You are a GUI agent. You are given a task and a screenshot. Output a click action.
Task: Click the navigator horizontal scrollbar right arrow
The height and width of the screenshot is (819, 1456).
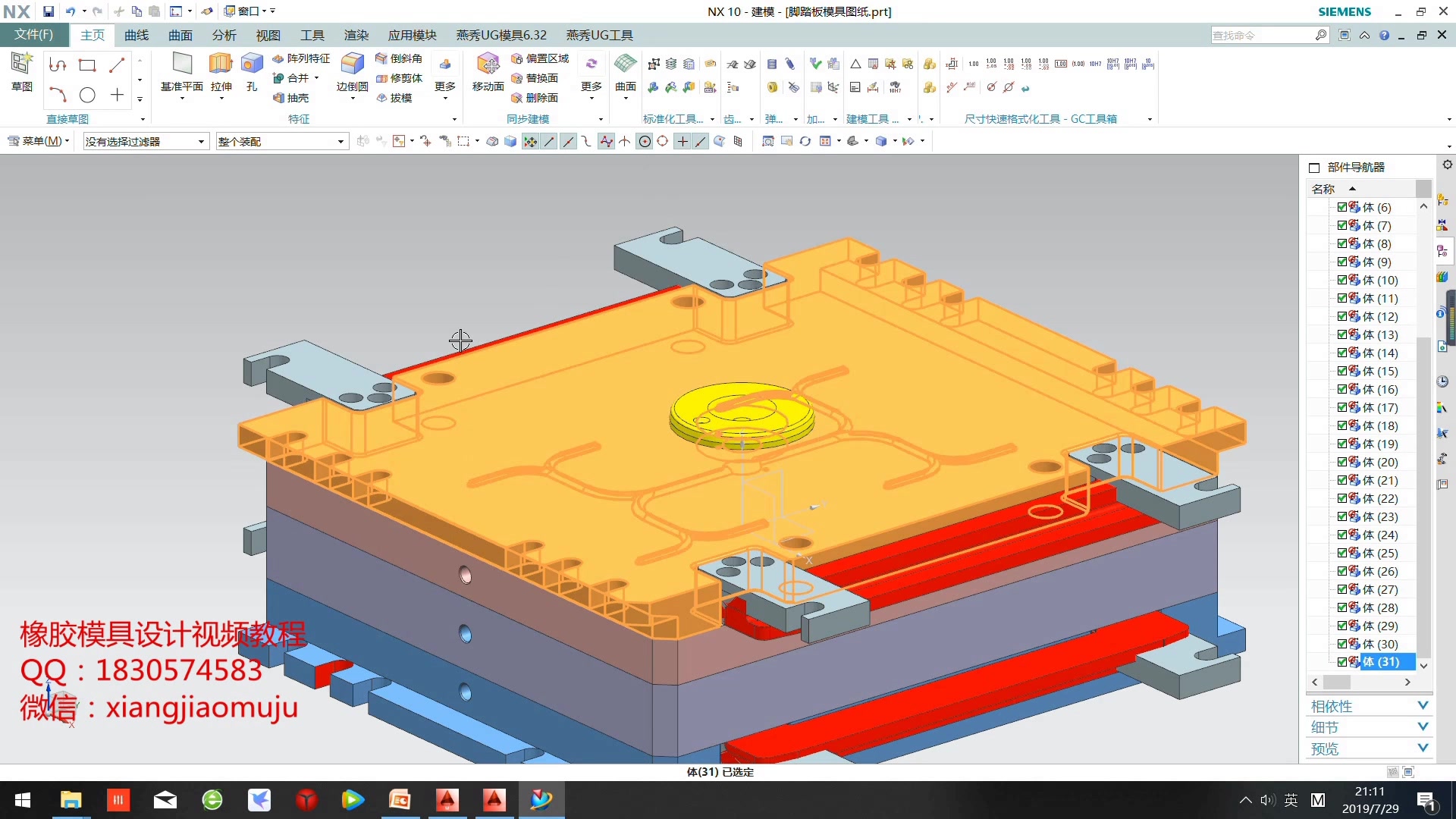point(1407,682)
